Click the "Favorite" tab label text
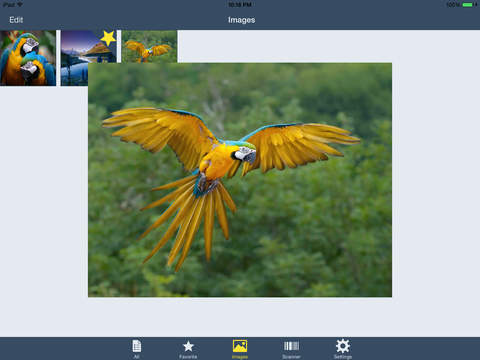 188,357
